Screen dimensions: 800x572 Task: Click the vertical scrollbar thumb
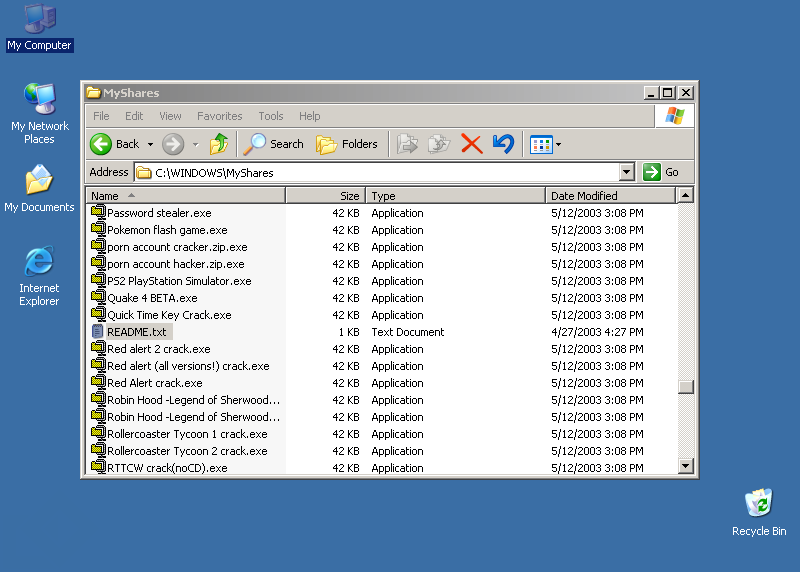(x=686, y=387)
